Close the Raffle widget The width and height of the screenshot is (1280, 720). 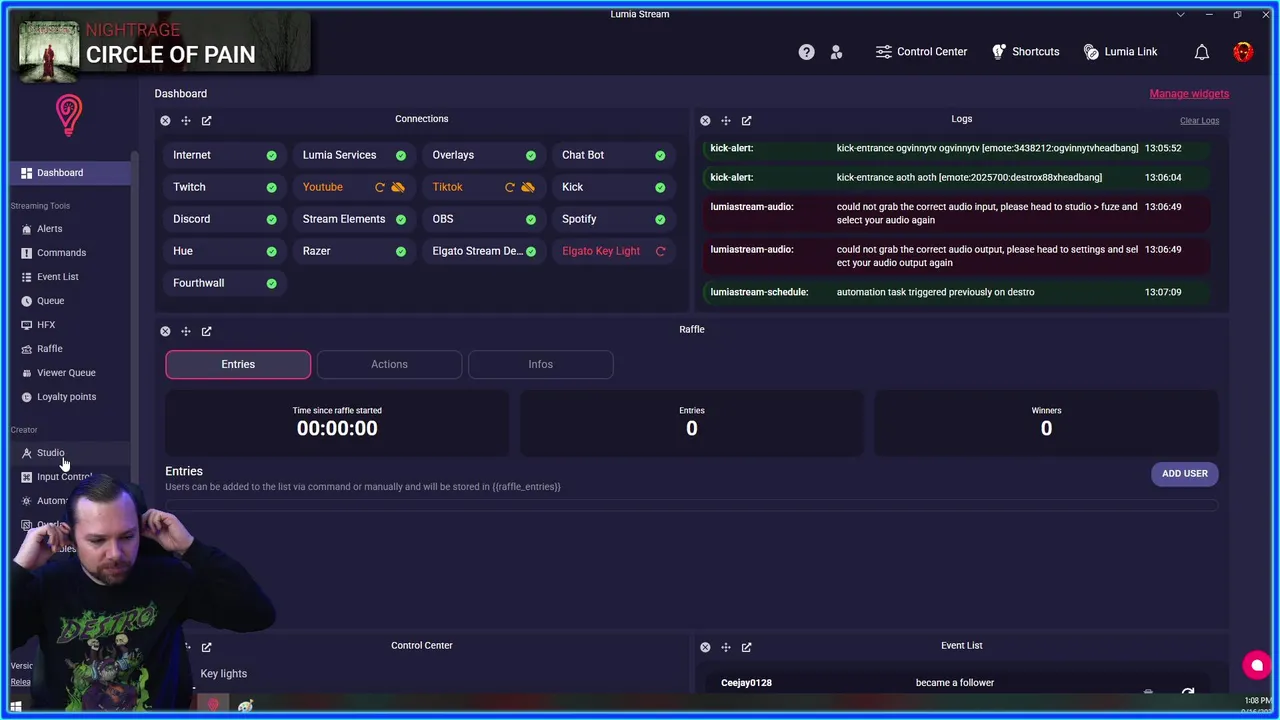point(165,331)
